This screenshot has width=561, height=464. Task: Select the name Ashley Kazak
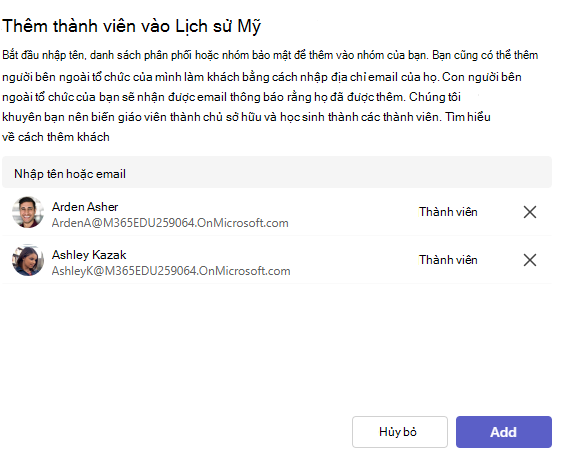pyautogui.click(x=89, y=255)
